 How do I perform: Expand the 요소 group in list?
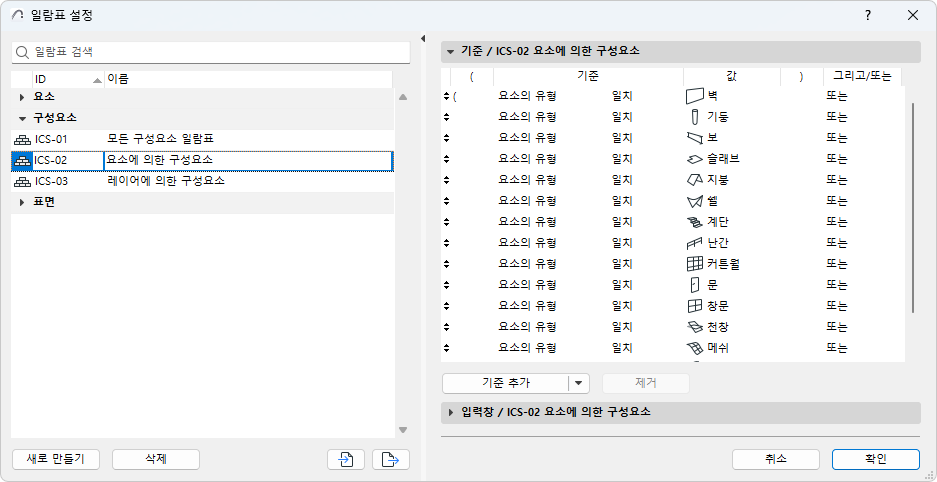tap(23, 97)
